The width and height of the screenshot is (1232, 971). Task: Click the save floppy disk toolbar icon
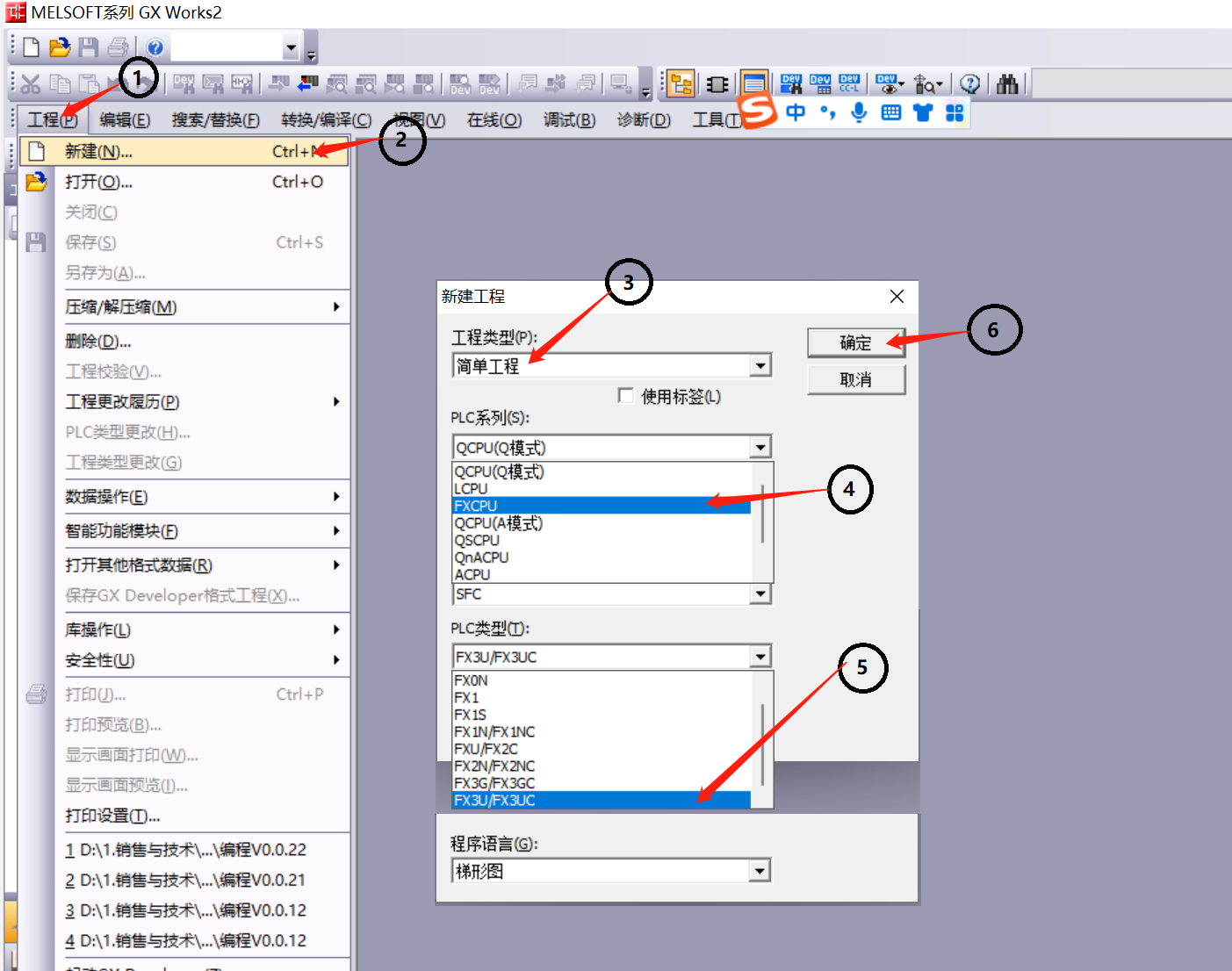pyautogui.click(x=89, y=47)
